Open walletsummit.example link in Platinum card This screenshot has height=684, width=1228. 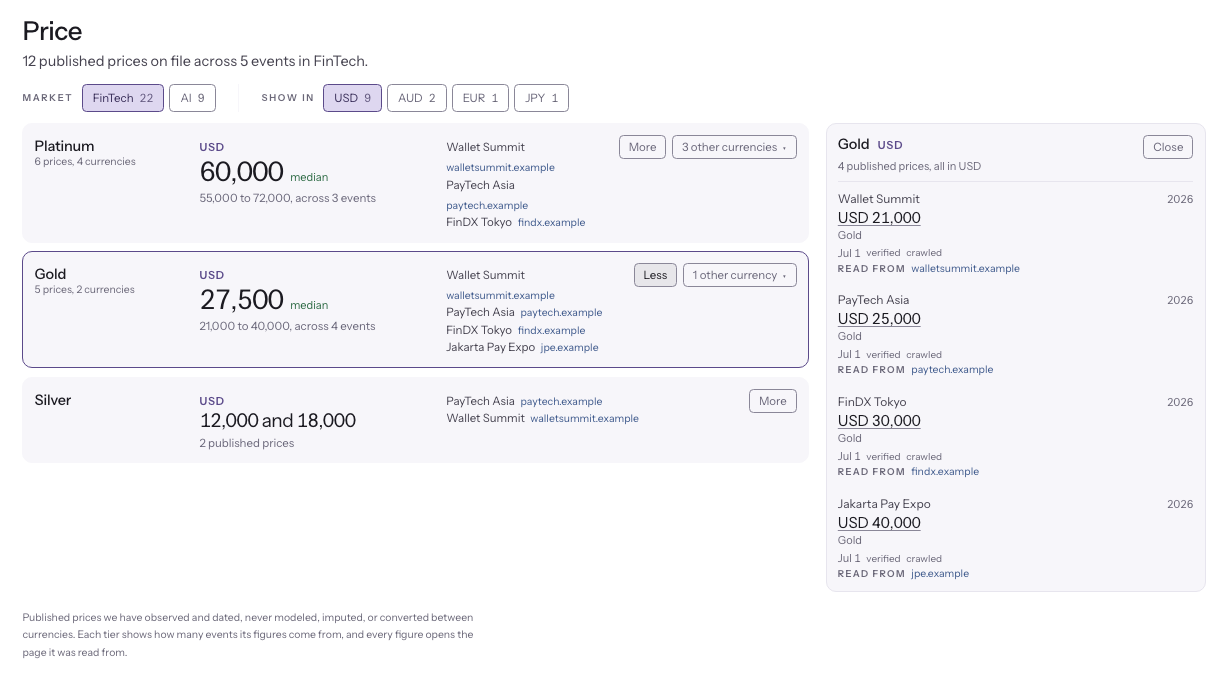point(500,168)
